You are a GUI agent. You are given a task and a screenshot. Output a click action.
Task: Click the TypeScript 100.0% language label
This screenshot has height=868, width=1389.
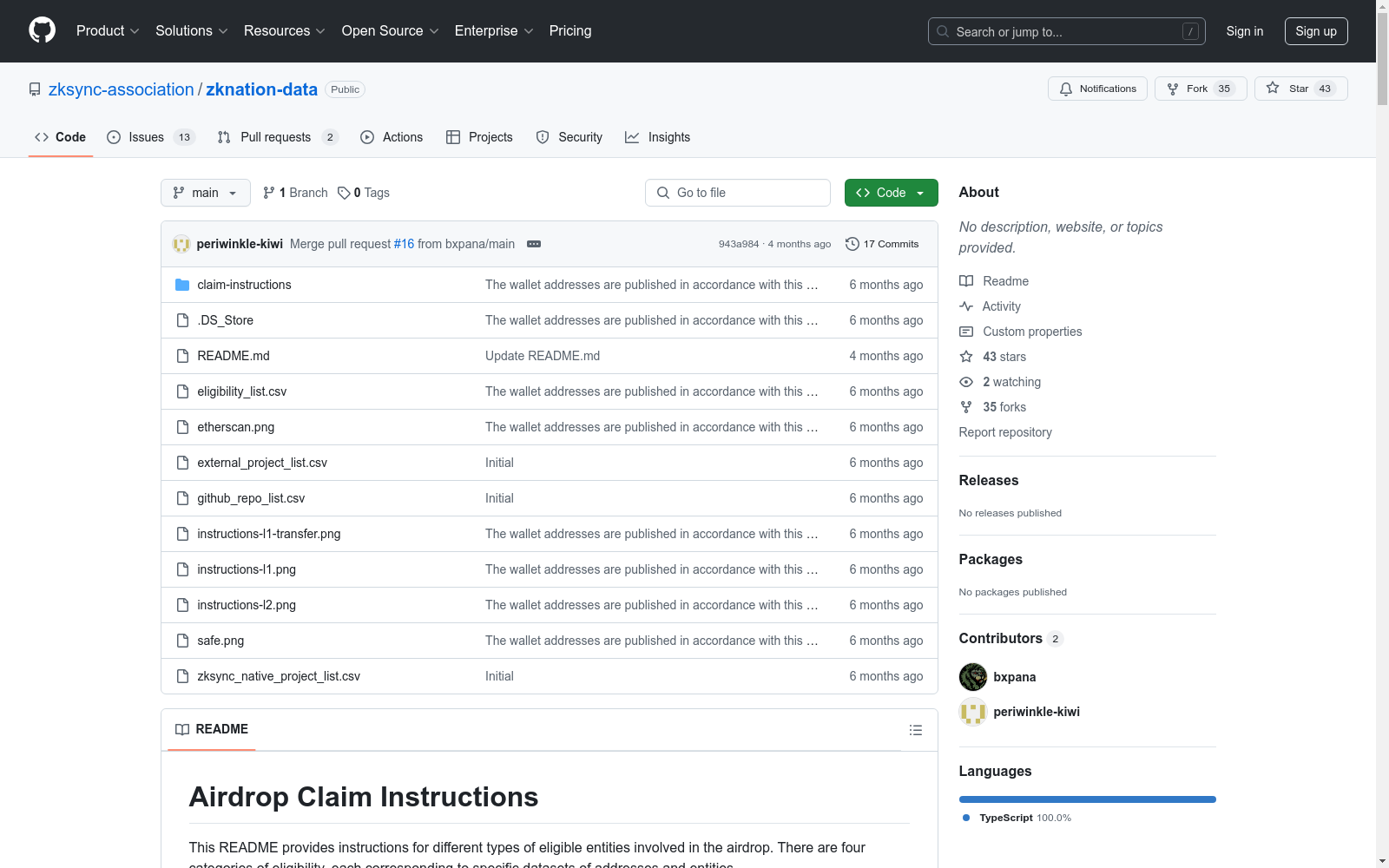[x=1017, y=818]
